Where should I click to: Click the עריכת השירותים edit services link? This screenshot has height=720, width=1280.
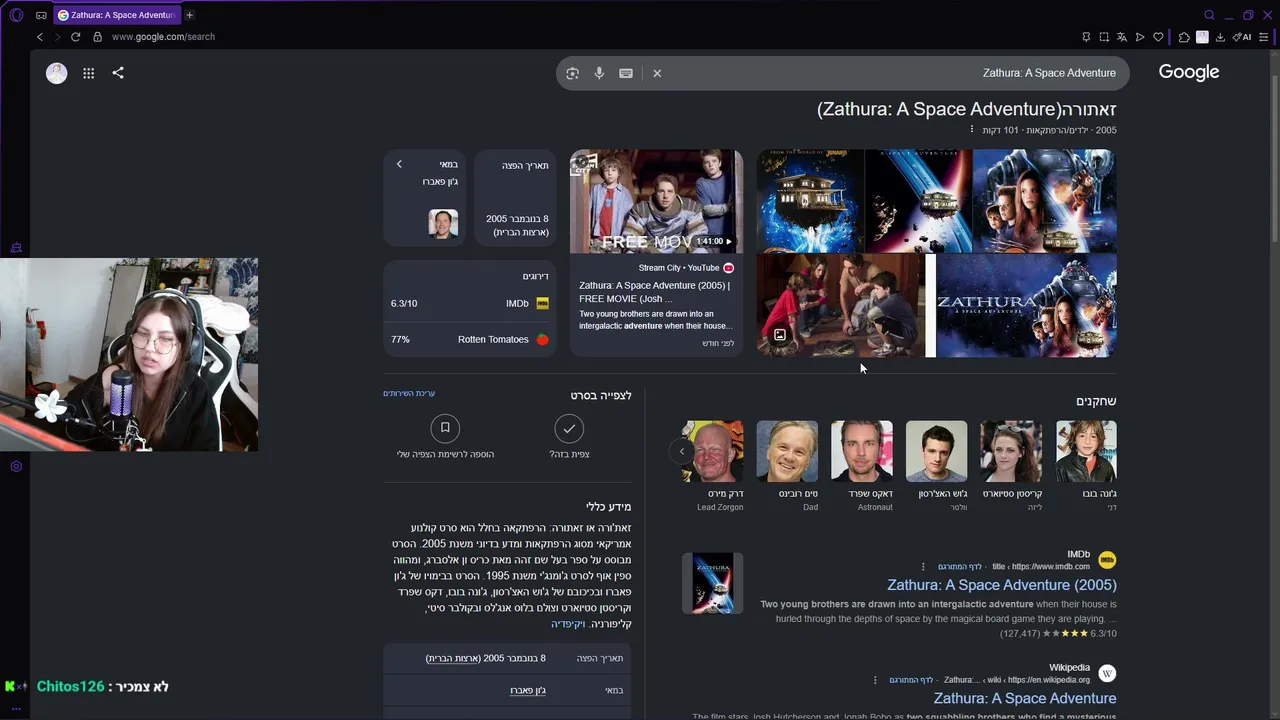409,394
